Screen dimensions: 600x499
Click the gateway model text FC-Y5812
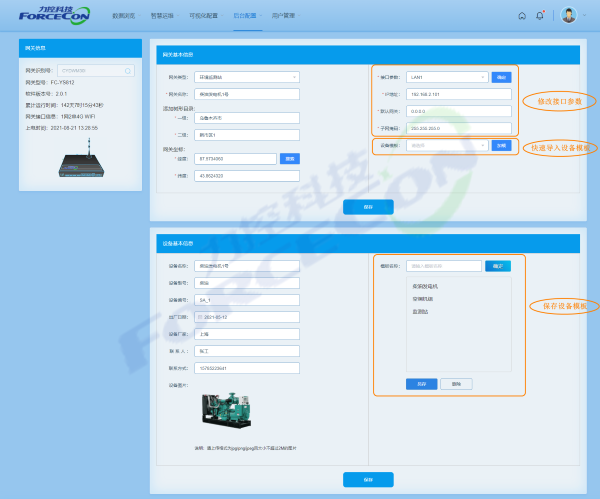(62, 82)
